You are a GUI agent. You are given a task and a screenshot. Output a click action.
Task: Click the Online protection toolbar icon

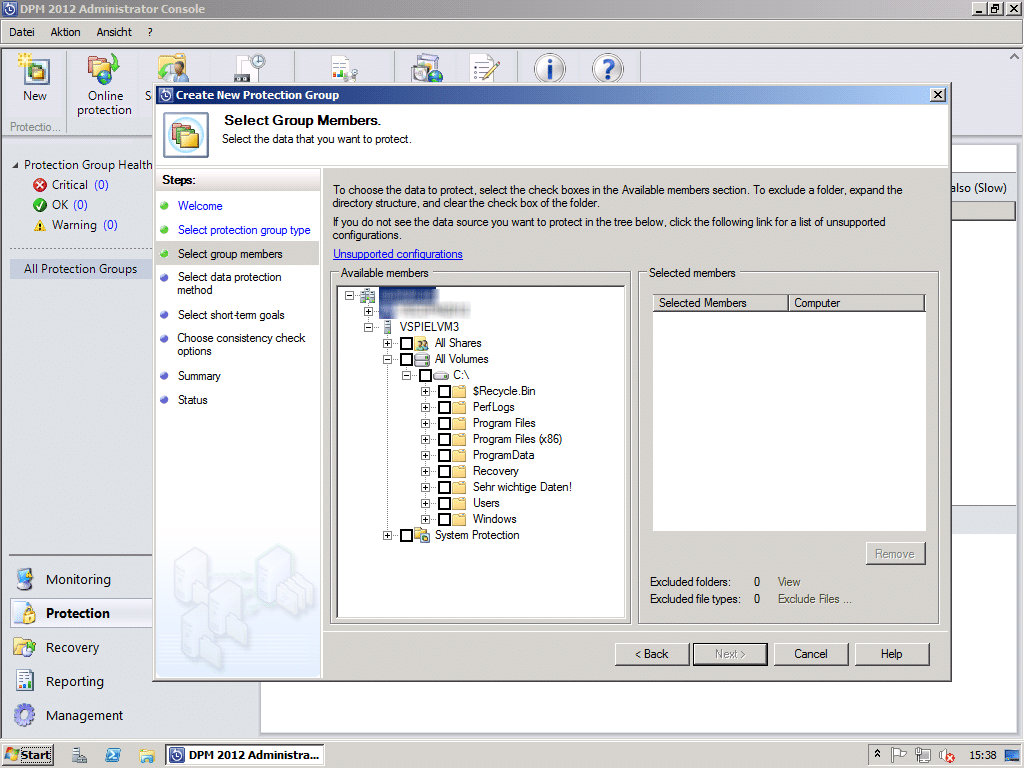point(104,70)
